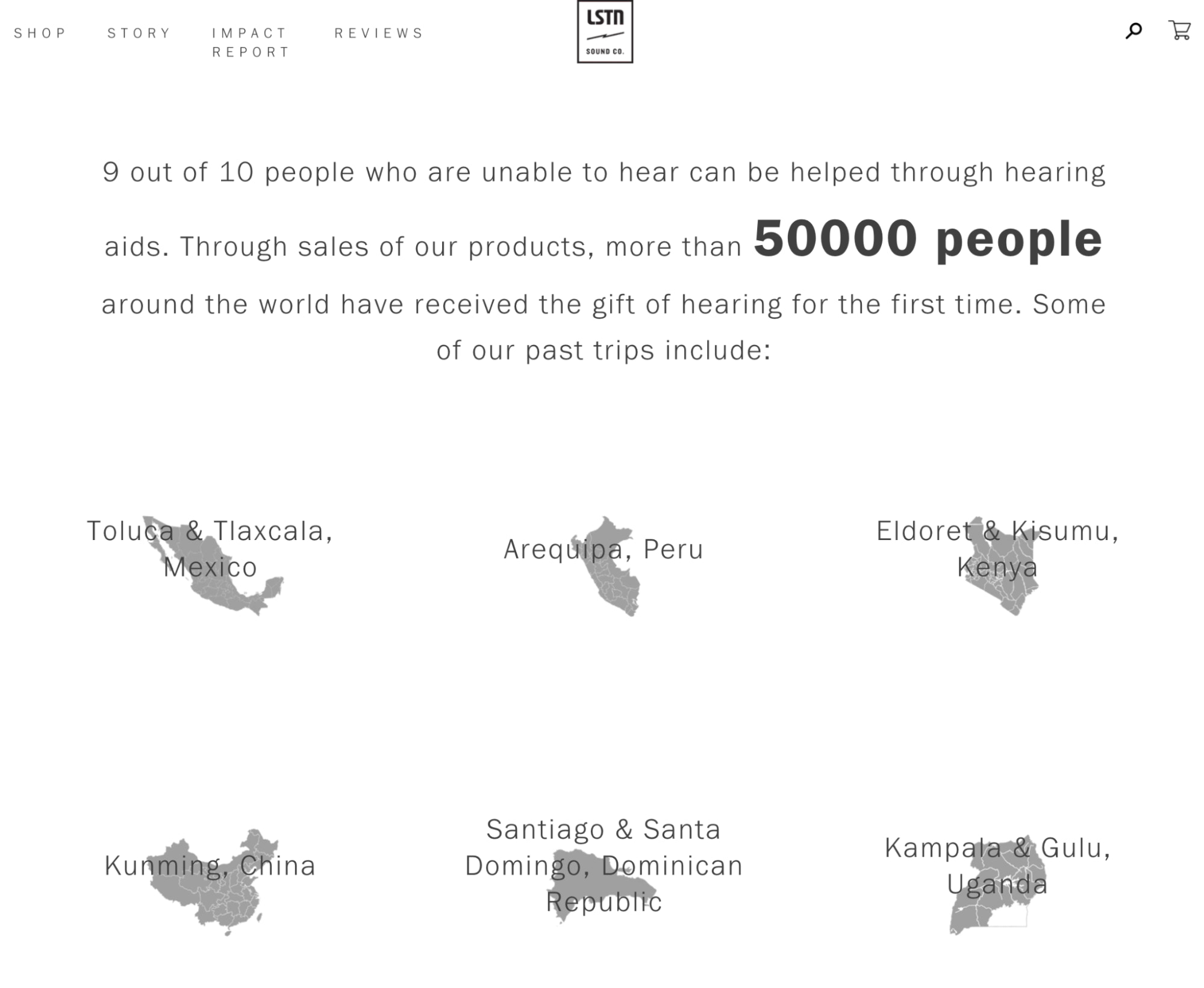
Task: Click the "Toluca & Tlaxcala," text
Action: [210, 531]
